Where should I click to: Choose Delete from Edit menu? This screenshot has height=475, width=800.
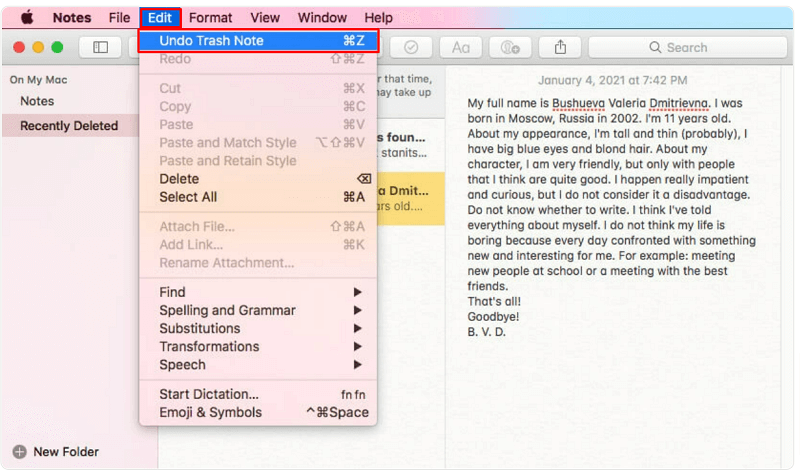pyautogui.click(x=258, y=179)
